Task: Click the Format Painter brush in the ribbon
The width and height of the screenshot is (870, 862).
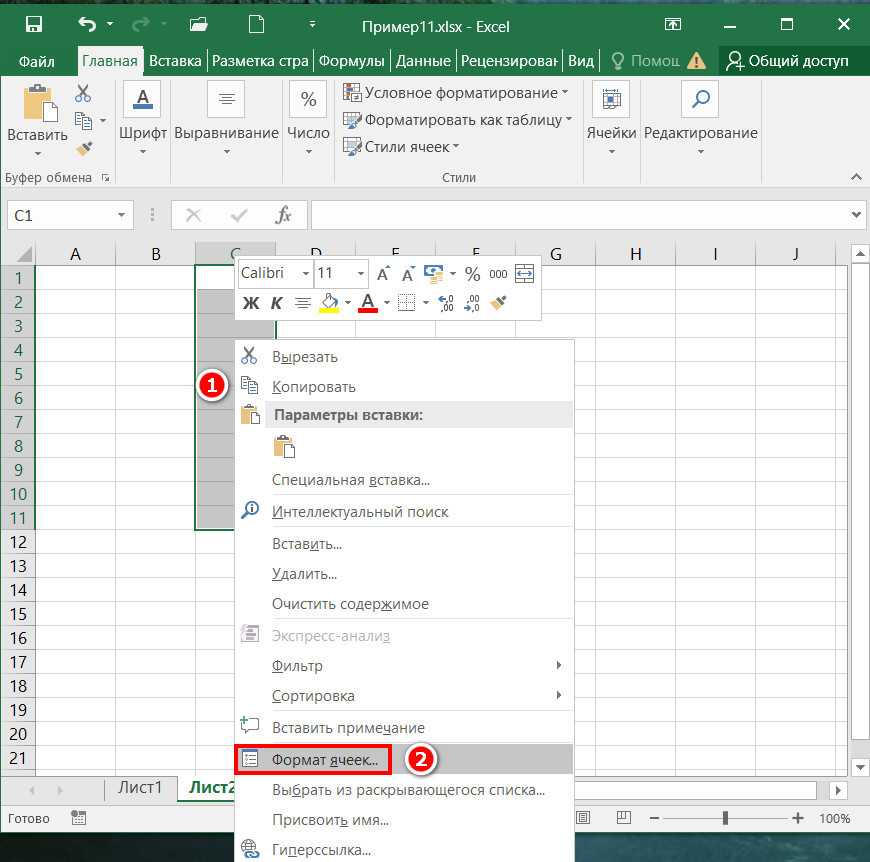Action: tap(84, 149)
